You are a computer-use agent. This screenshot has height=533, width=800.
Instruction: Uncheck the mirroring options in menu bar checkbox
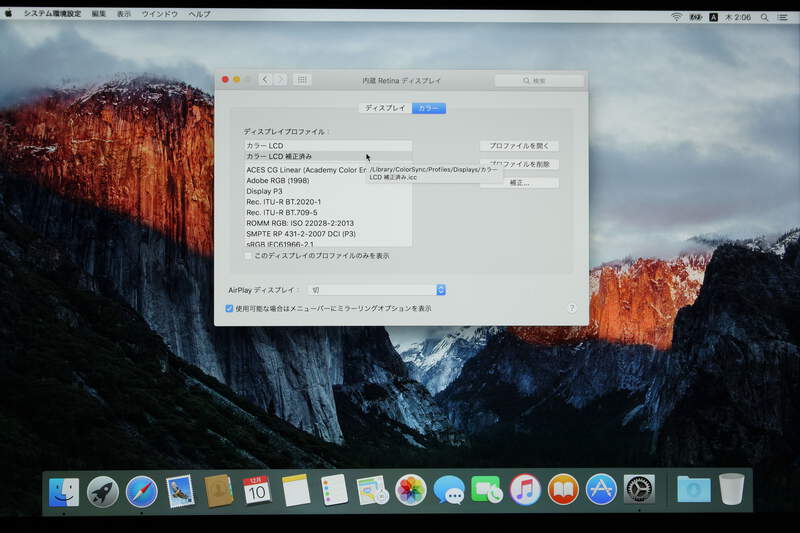click(230, 309)
